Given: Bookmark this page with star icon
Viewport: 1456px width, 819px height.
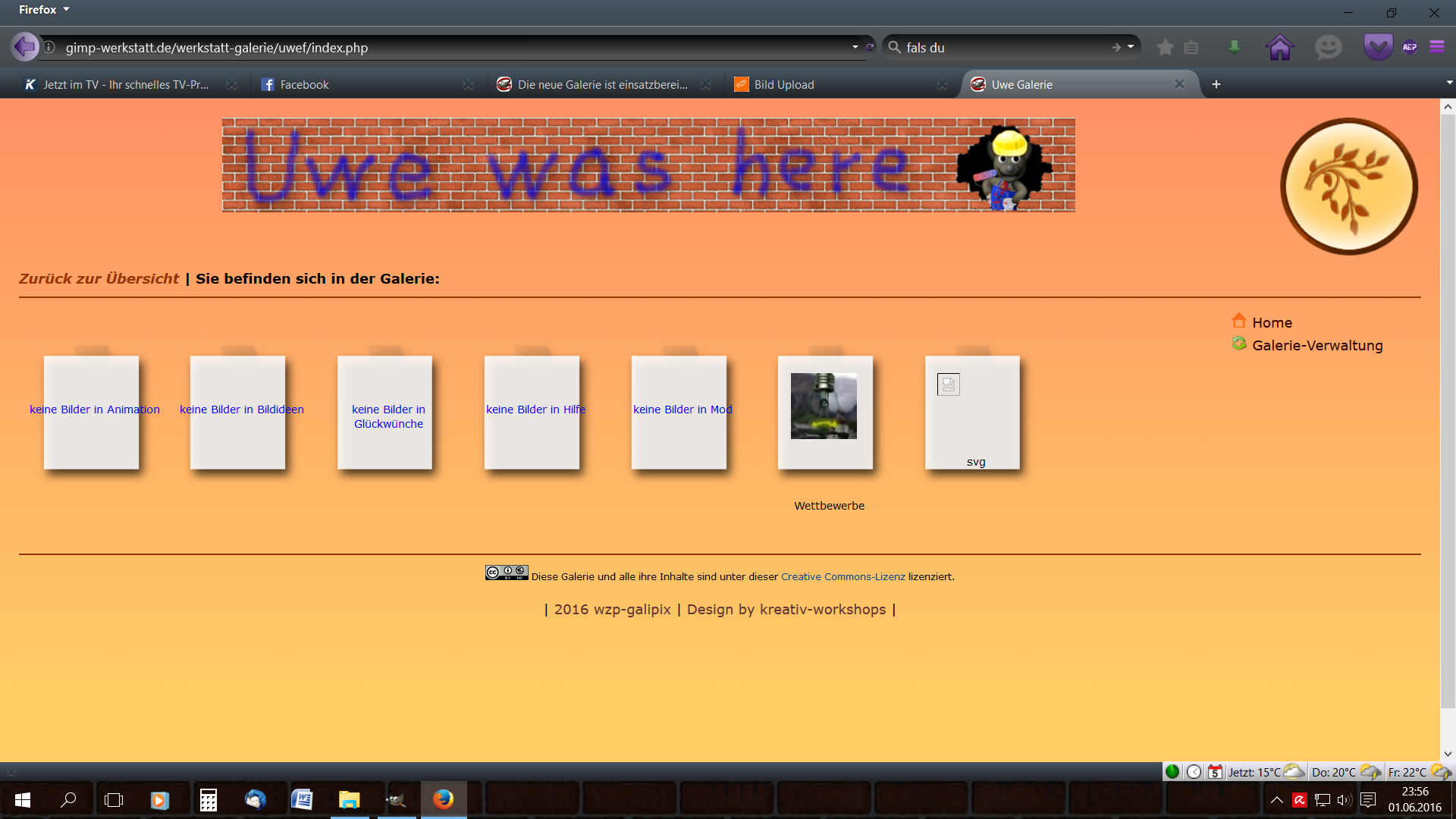Looking at the screenshot, I should pyautogui.click(x=1166, y=48).
